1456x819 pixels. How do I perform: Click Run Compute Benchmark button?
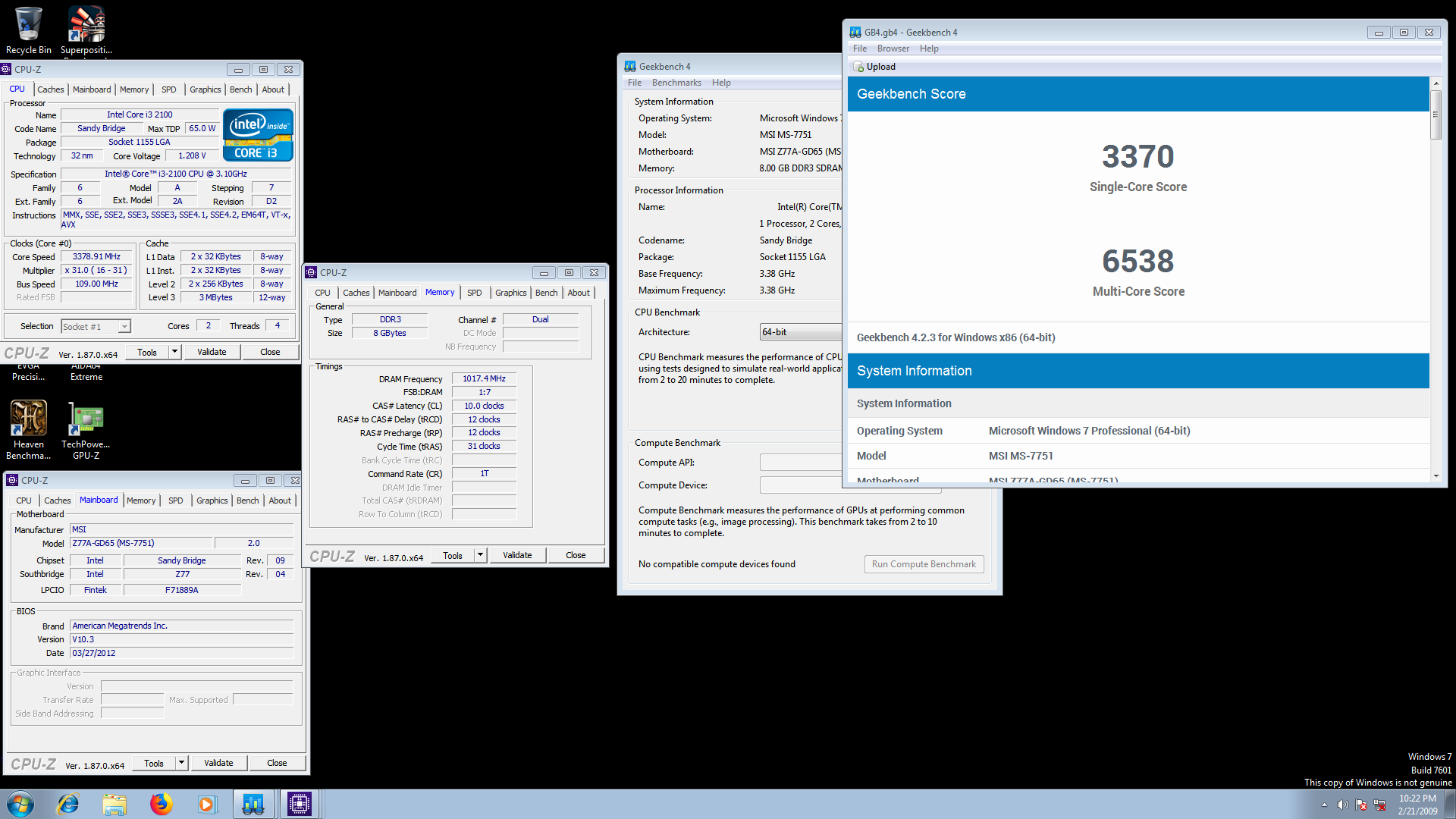924,564
